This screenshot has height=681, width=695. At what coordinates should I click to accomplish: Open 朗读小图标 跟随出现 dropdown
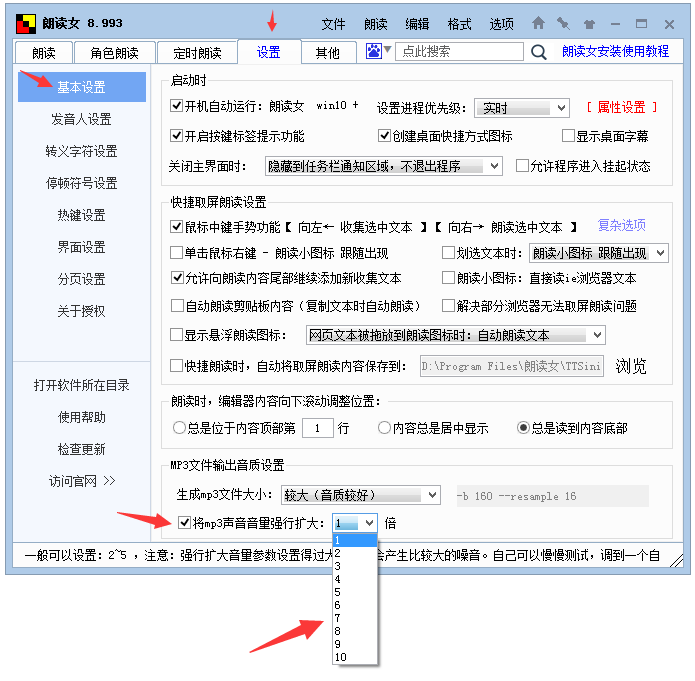598,253
